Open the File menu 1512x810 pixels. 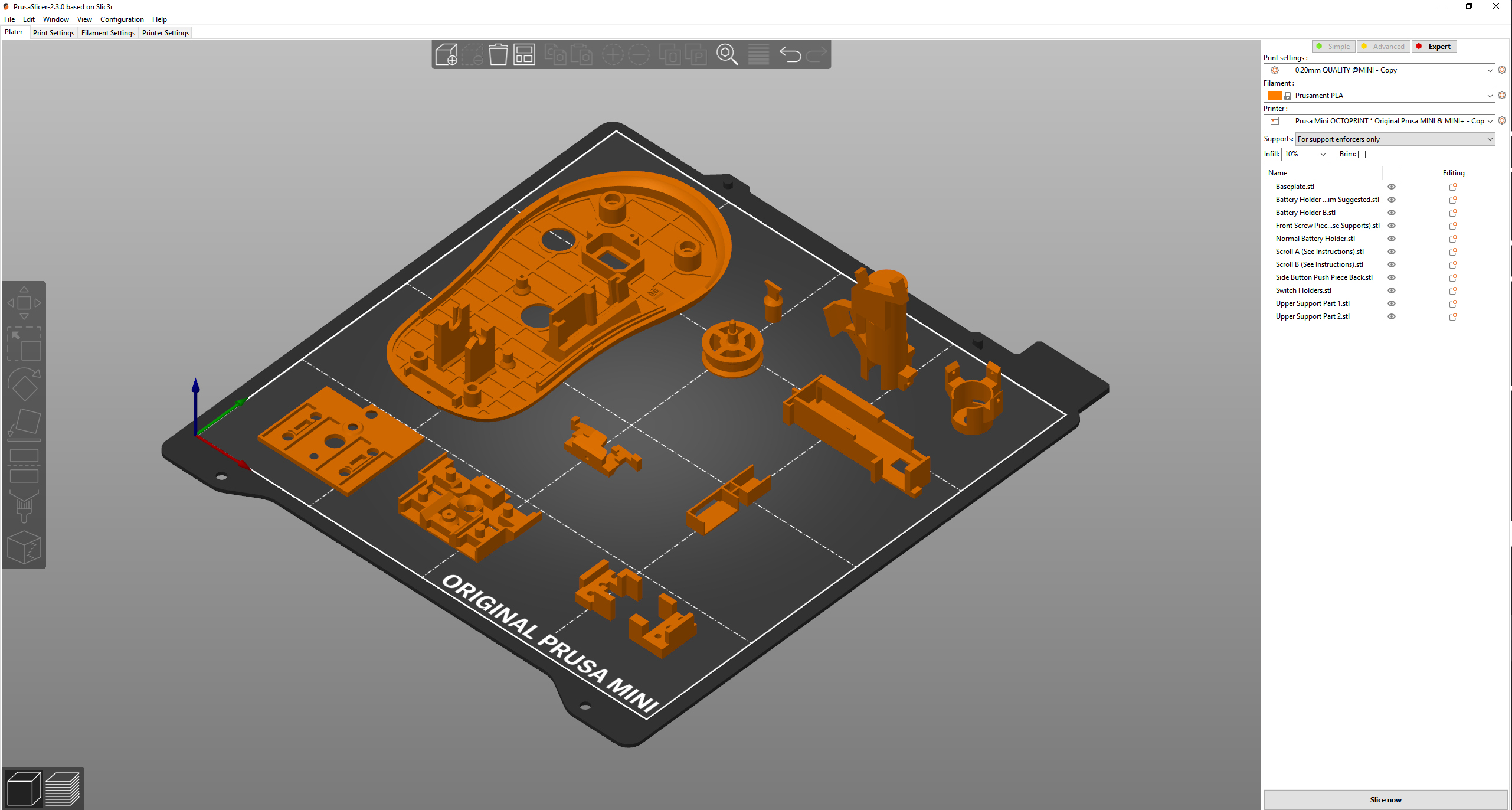[x=9, y=19]
